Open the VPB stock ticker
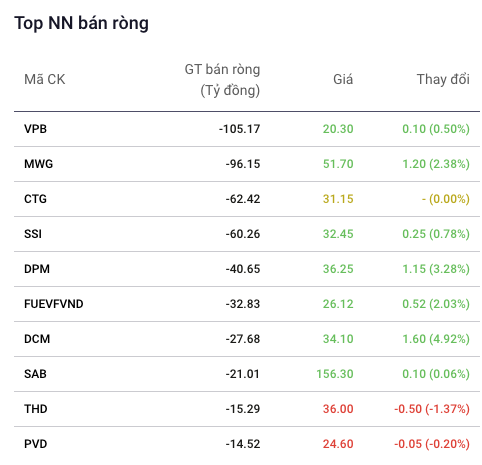This screenshot has width=482, height=465. pyautogui.click(x=35, y=129)
